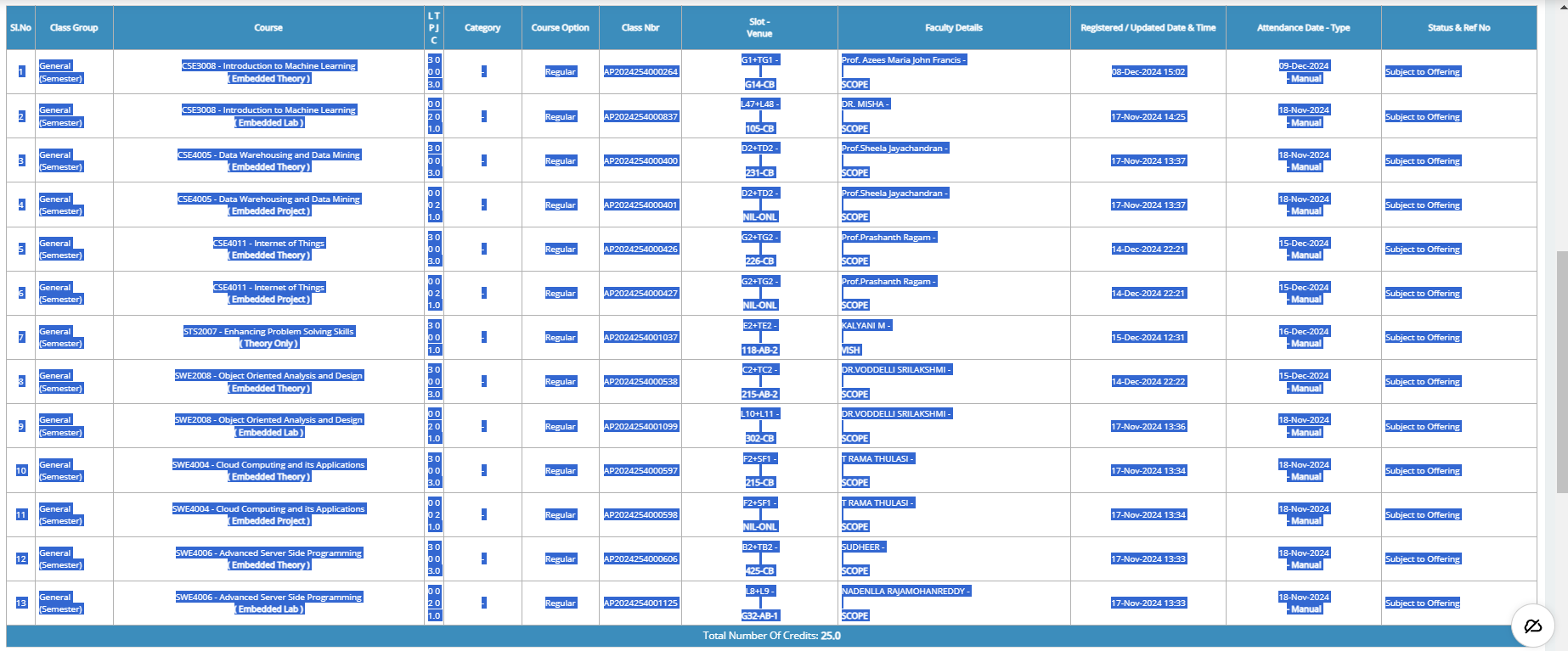Click the crossed-out circular icon at bottom right
Image resolution: width=1568 pixels, height=651 pixels.
click(1532, 626)
